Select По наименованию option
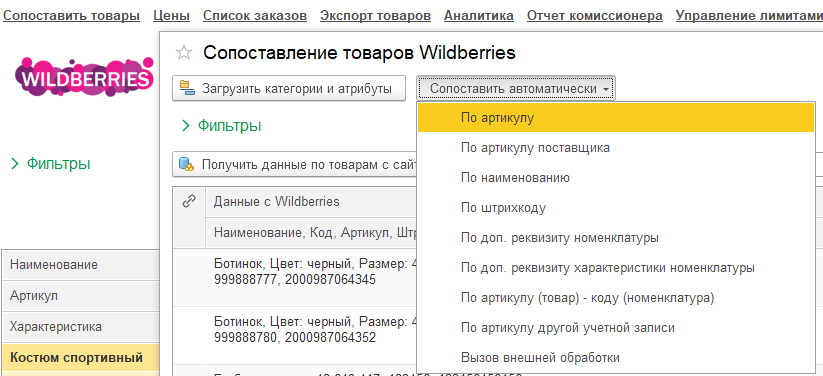The height and width of the screenshot is (376, 823). 616,178
